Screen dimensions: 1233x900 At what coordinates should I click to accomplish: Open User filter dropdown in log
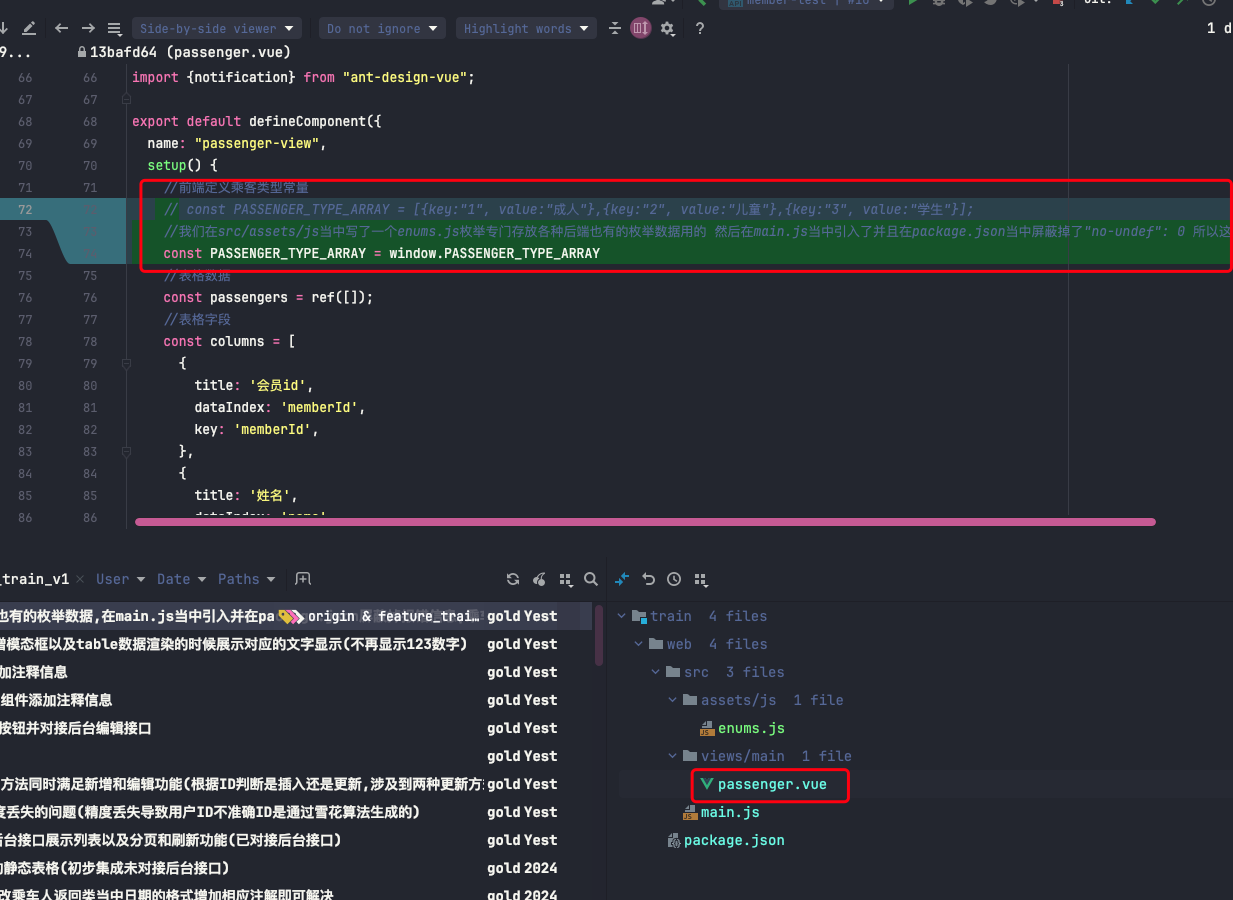pos(120,579)
